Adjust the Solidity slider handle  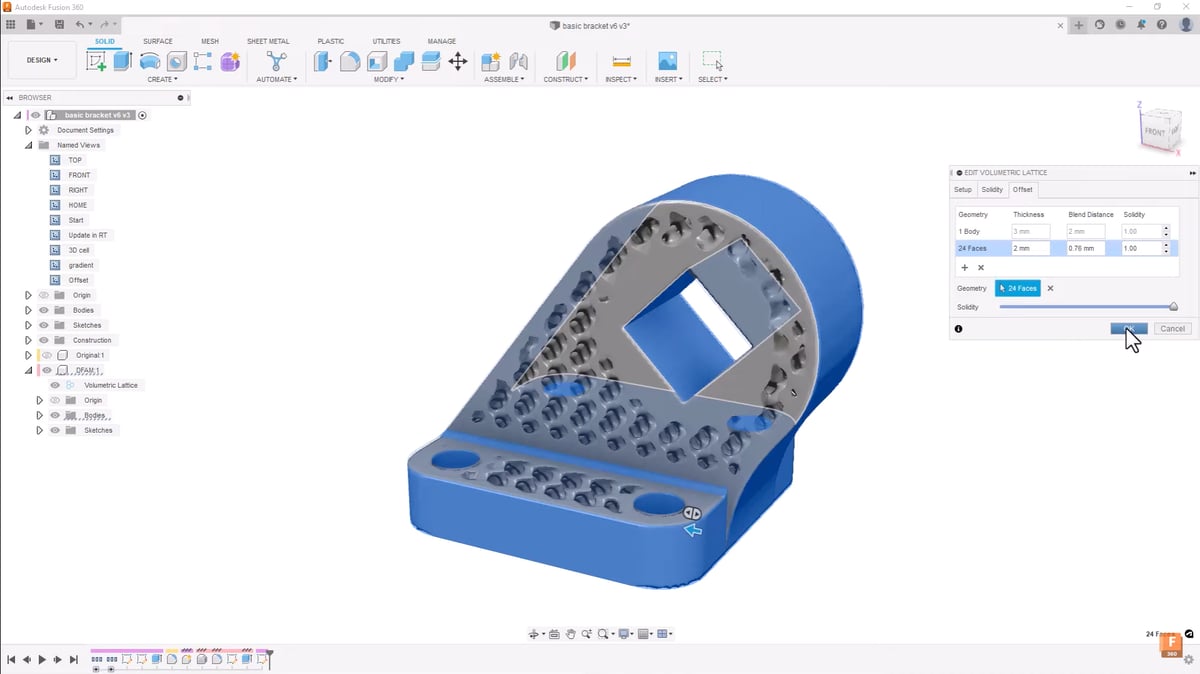coord(1174,307)
